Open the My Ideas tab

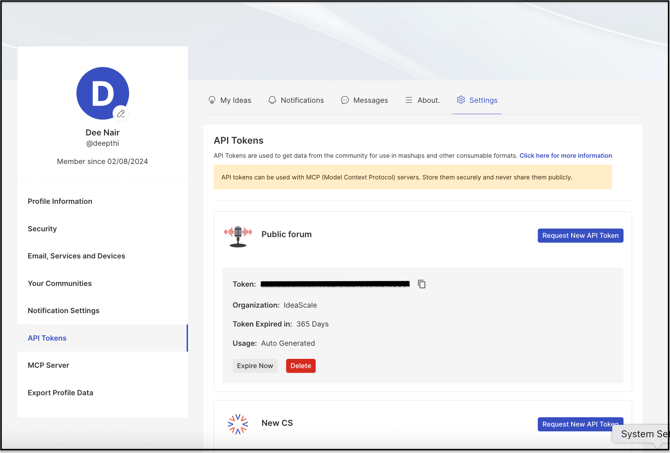[x=229, y=100]
